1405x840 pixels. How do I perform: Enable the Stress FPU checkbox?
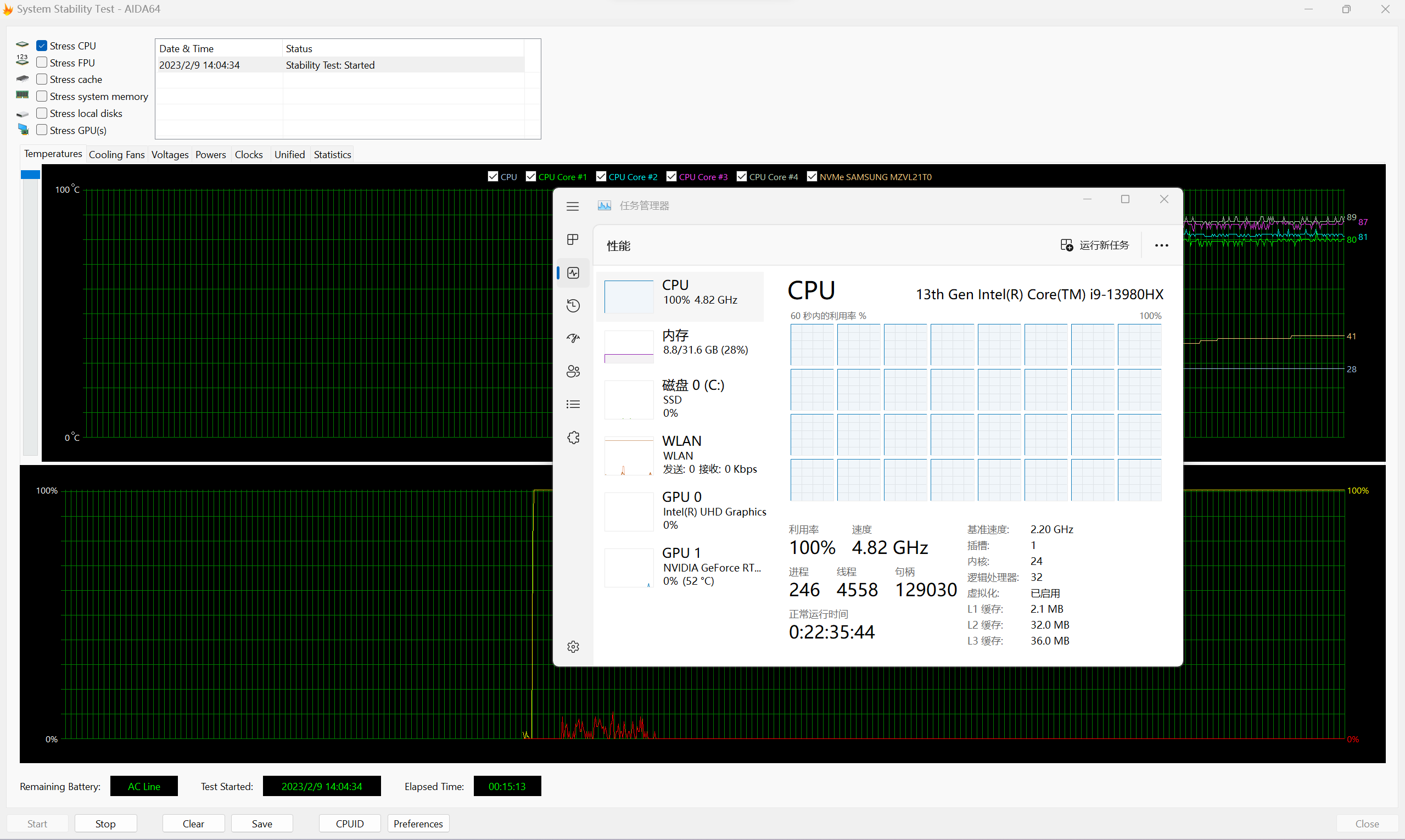tap(42, 62)
